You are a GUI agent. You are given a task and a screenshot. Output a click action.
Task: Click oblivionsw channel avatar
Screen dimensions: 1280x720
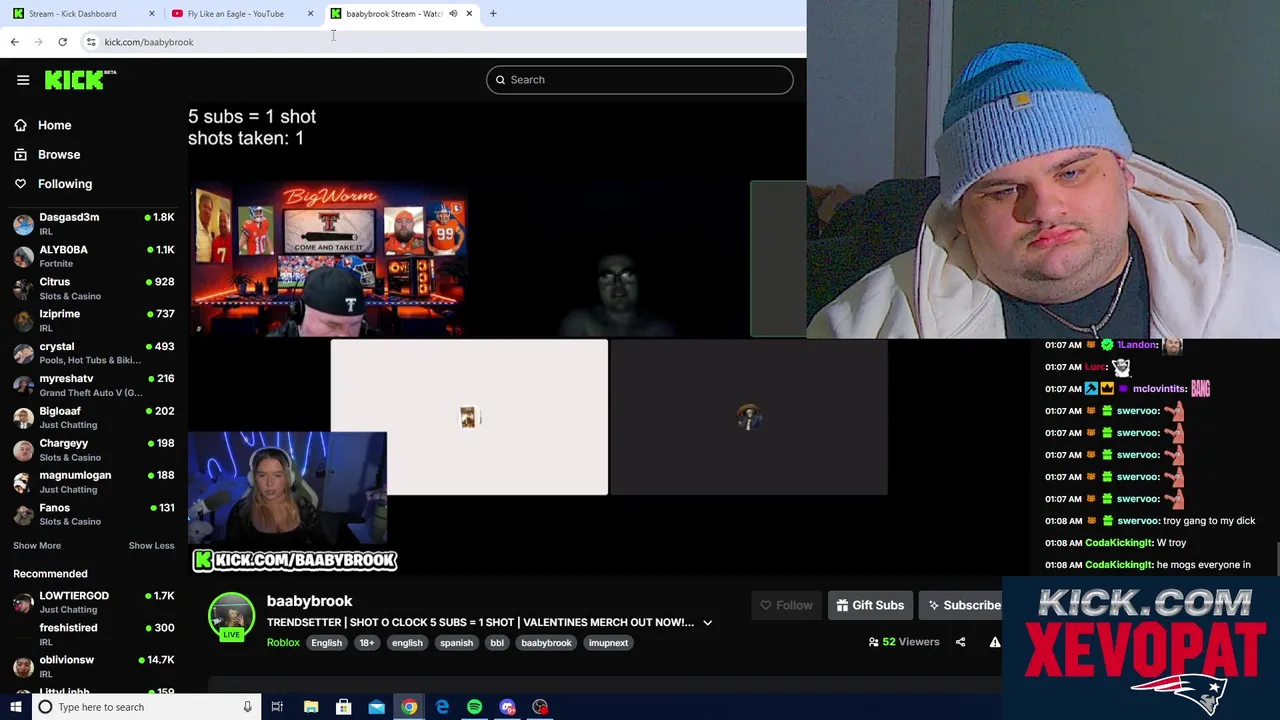(x=23, y=667)
